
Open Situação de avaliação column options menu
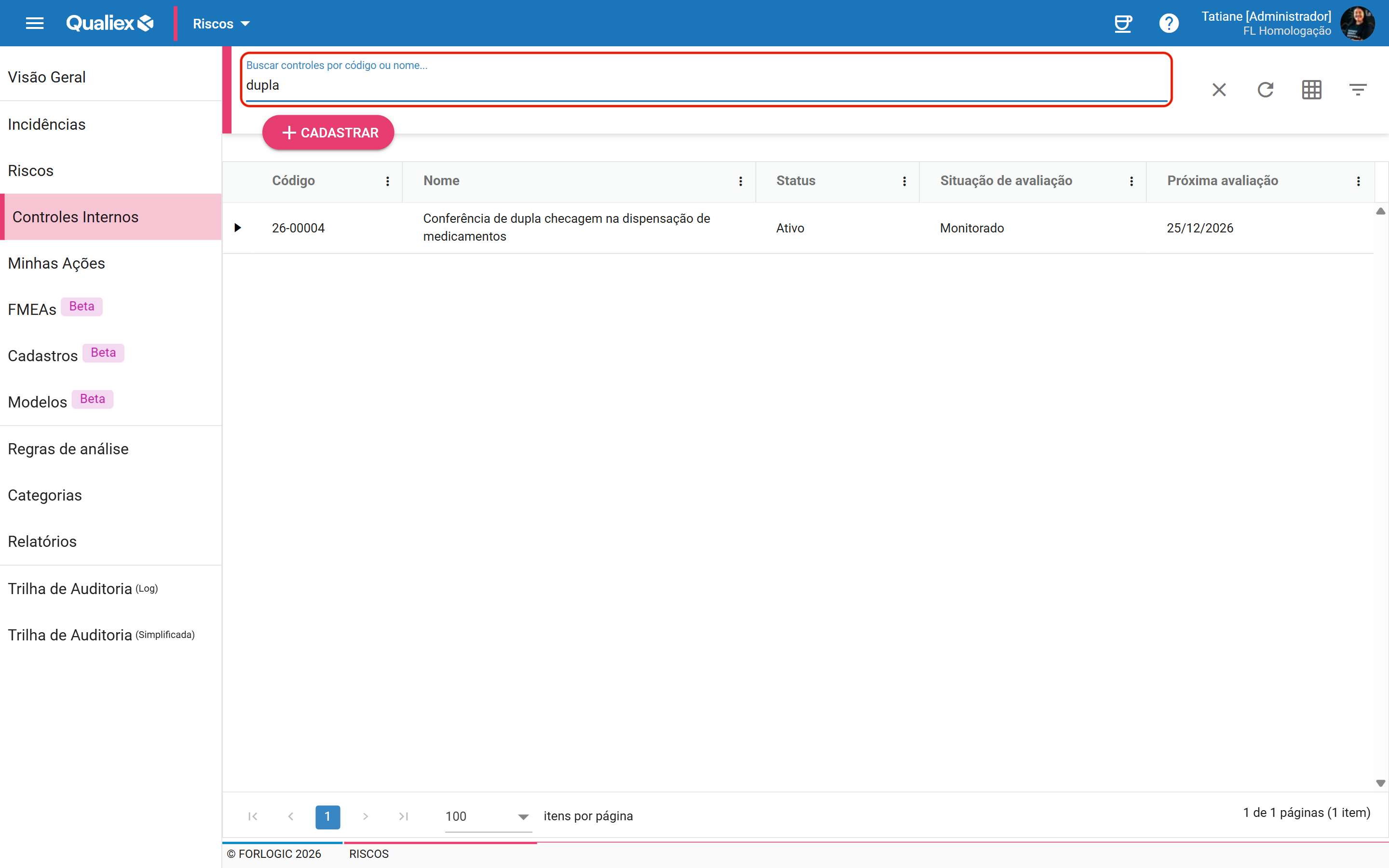(1131, 181)
